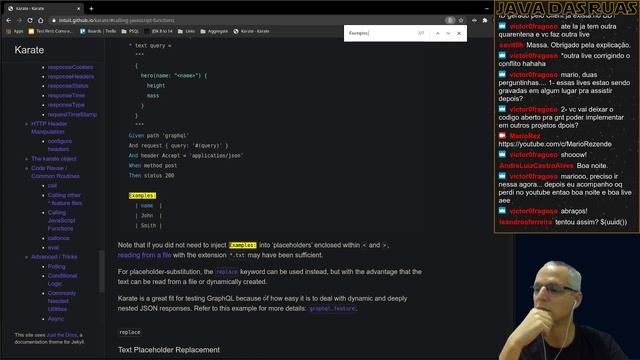Image resolution: width=640 pixels, height=360 pixels.
Task: Click the 'Then status 200' code line
Action: click(x=151, y=176)
